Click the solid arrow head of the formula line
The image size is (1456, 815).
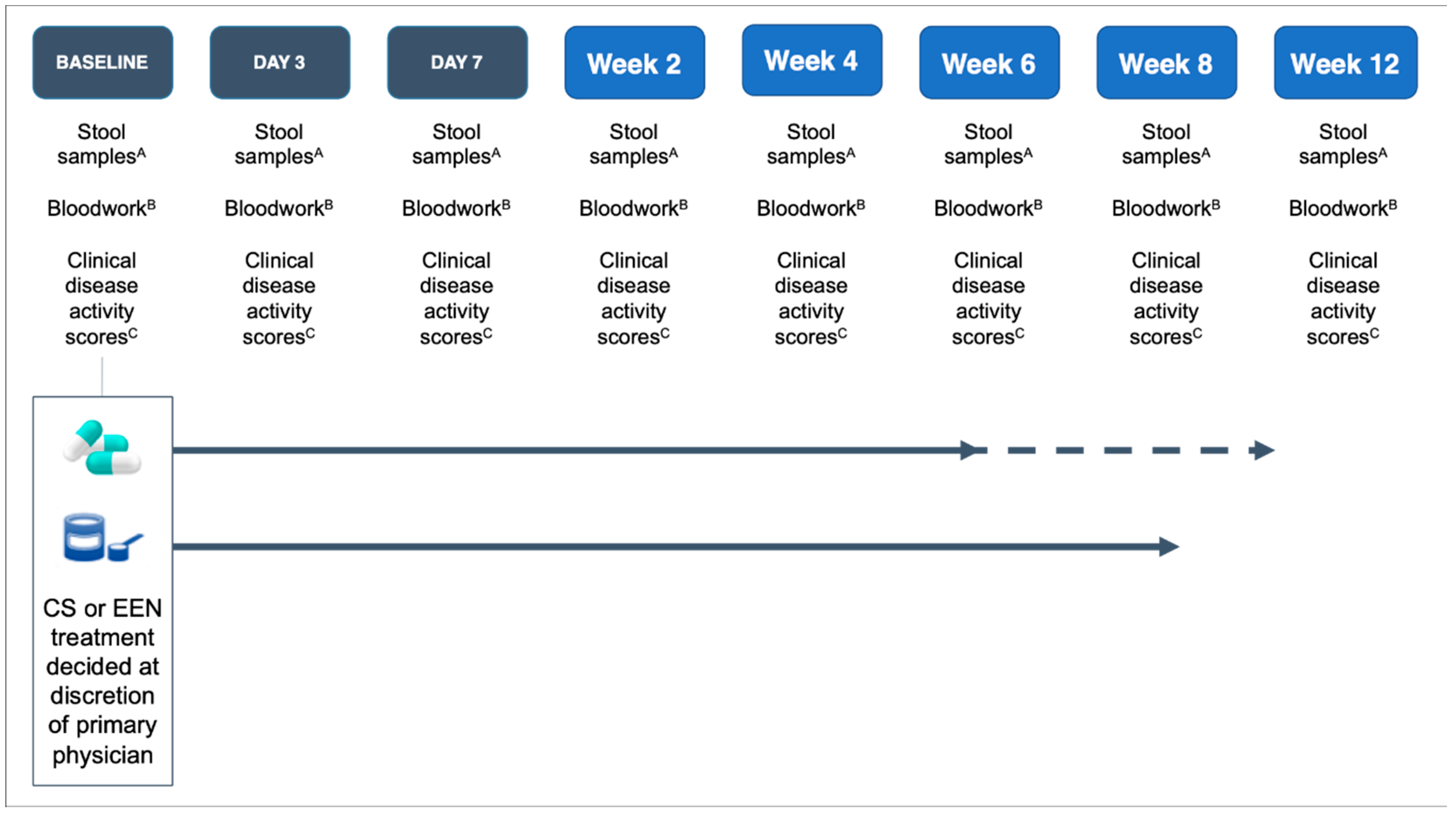(1169, 546)
